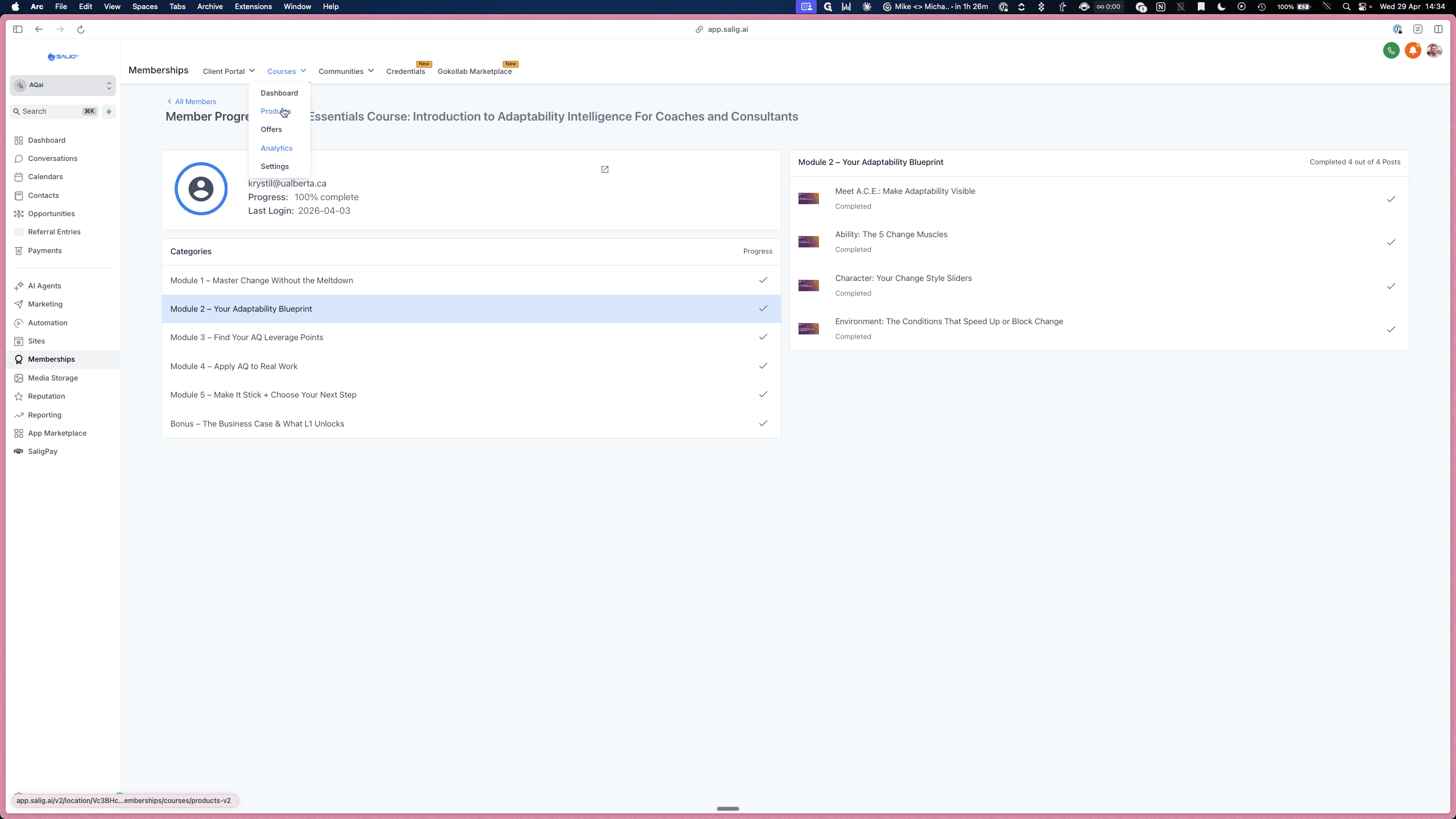The height and width of the screenshot is (819, 1456).
Task: Select Module 3 – Find Your AQ Leverage Points
Action: coord(471,337)
